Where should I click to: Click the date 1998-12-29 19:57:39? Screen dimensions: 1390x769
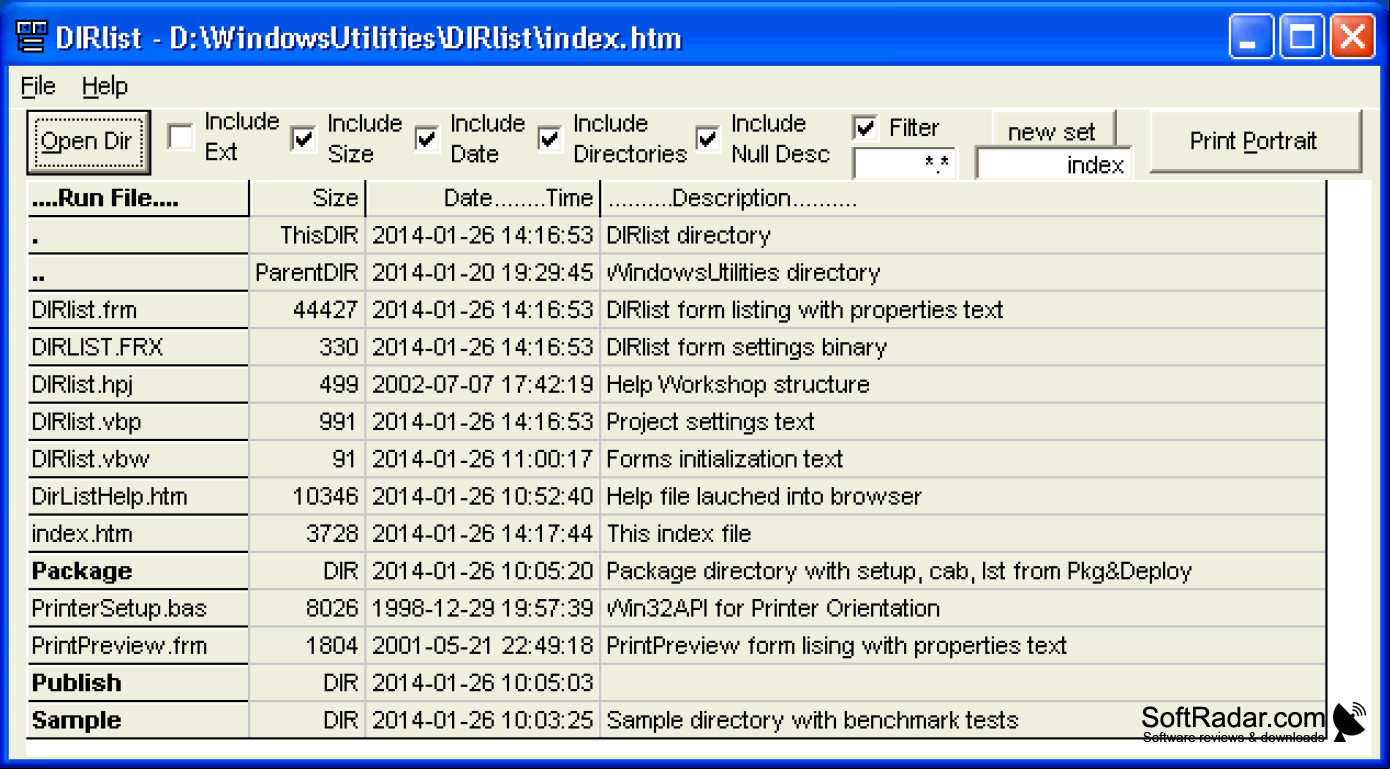click(x=483, y=608)
